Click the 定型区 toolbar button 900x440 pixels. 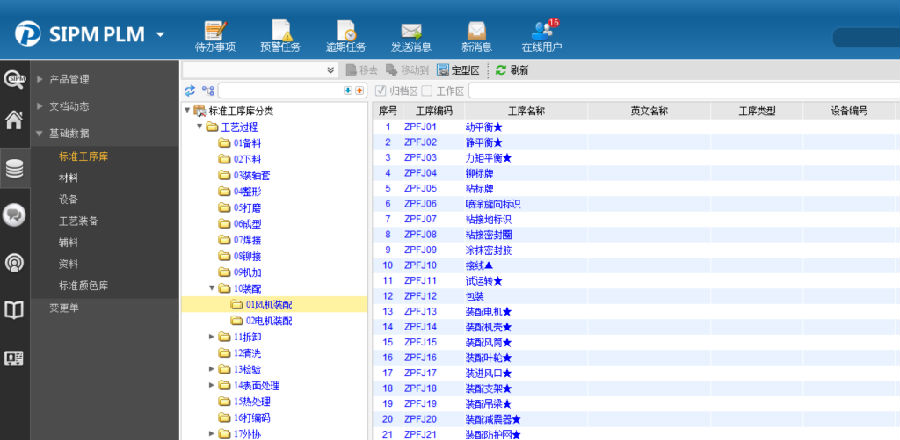[459, 70]
